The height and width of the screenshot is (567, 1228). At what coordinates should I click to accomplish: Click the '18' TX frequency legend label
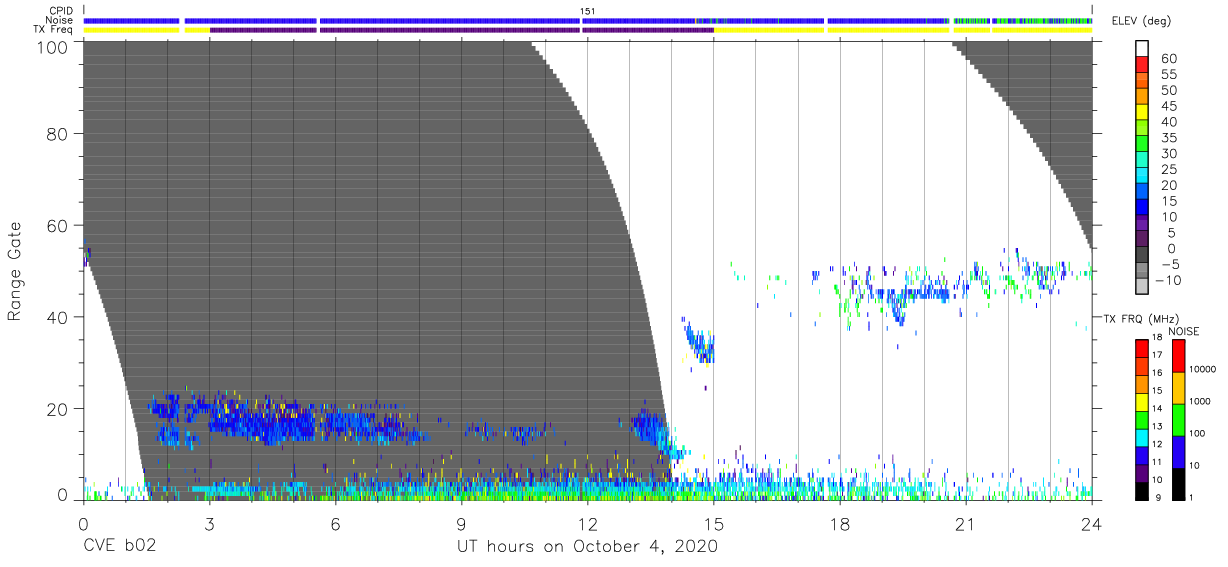click(1156, 338)
